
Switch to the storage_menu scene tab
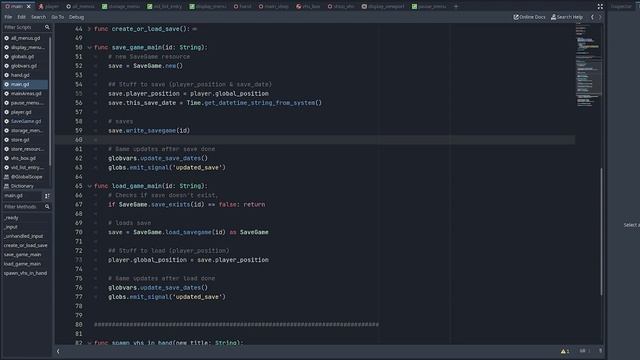[121, 7]
